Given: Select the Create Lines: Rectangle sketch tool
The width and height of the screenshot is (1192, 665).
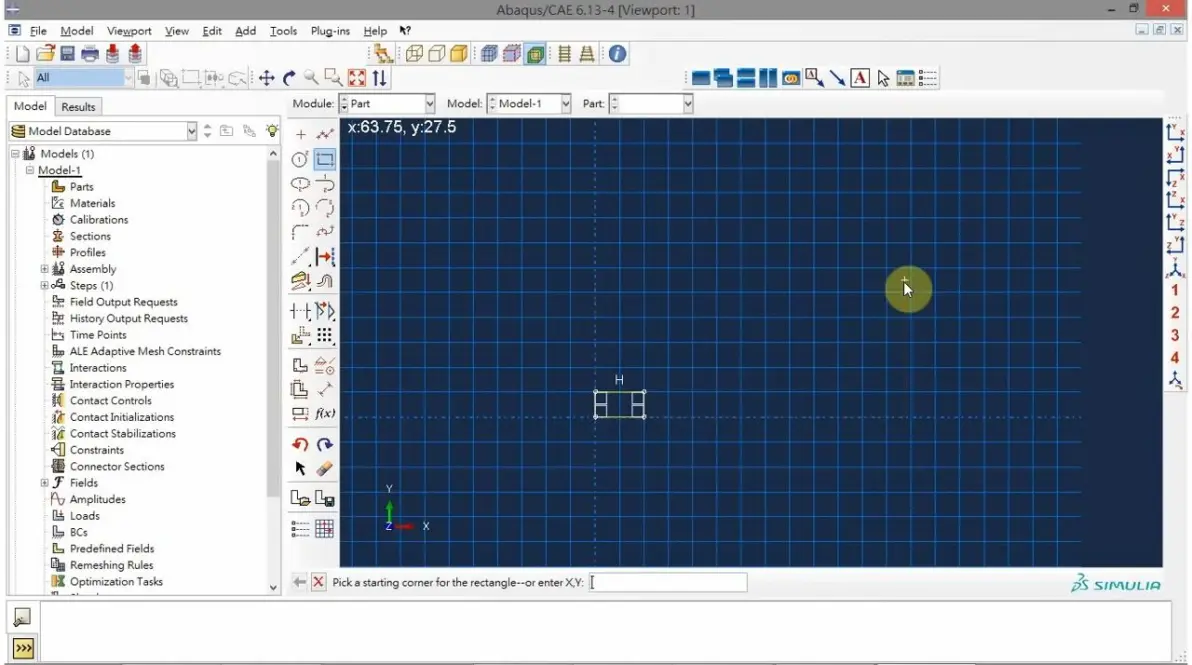Looking at the screenshot, I should (325, 160).
